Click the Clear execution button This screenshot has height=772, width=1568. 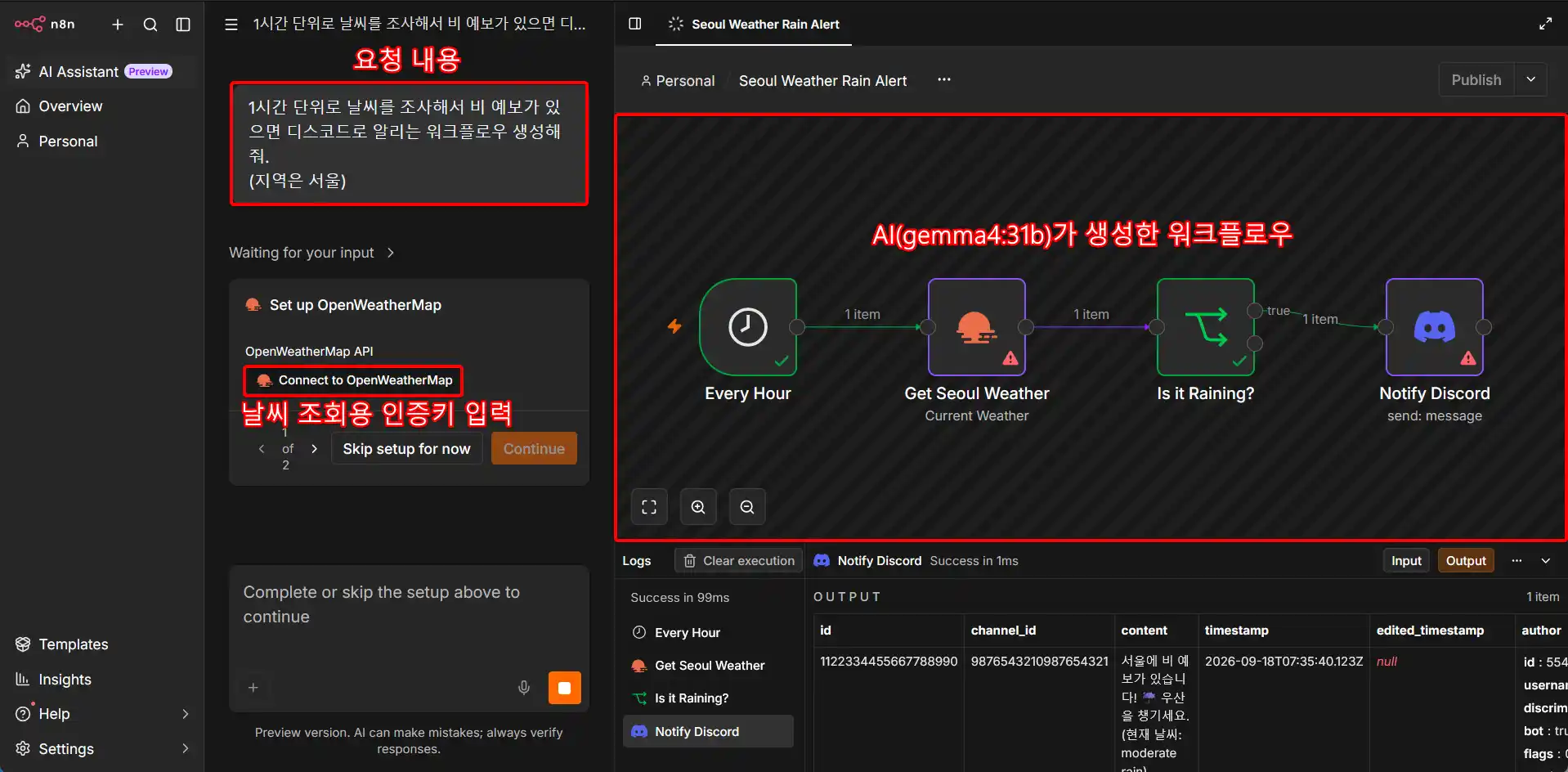(739, 561)
